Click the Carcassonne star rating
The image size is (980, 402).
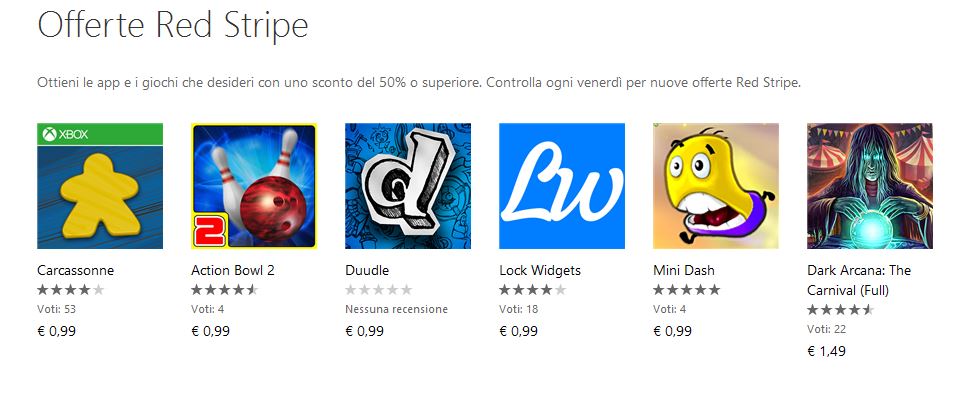coord(71,290)
